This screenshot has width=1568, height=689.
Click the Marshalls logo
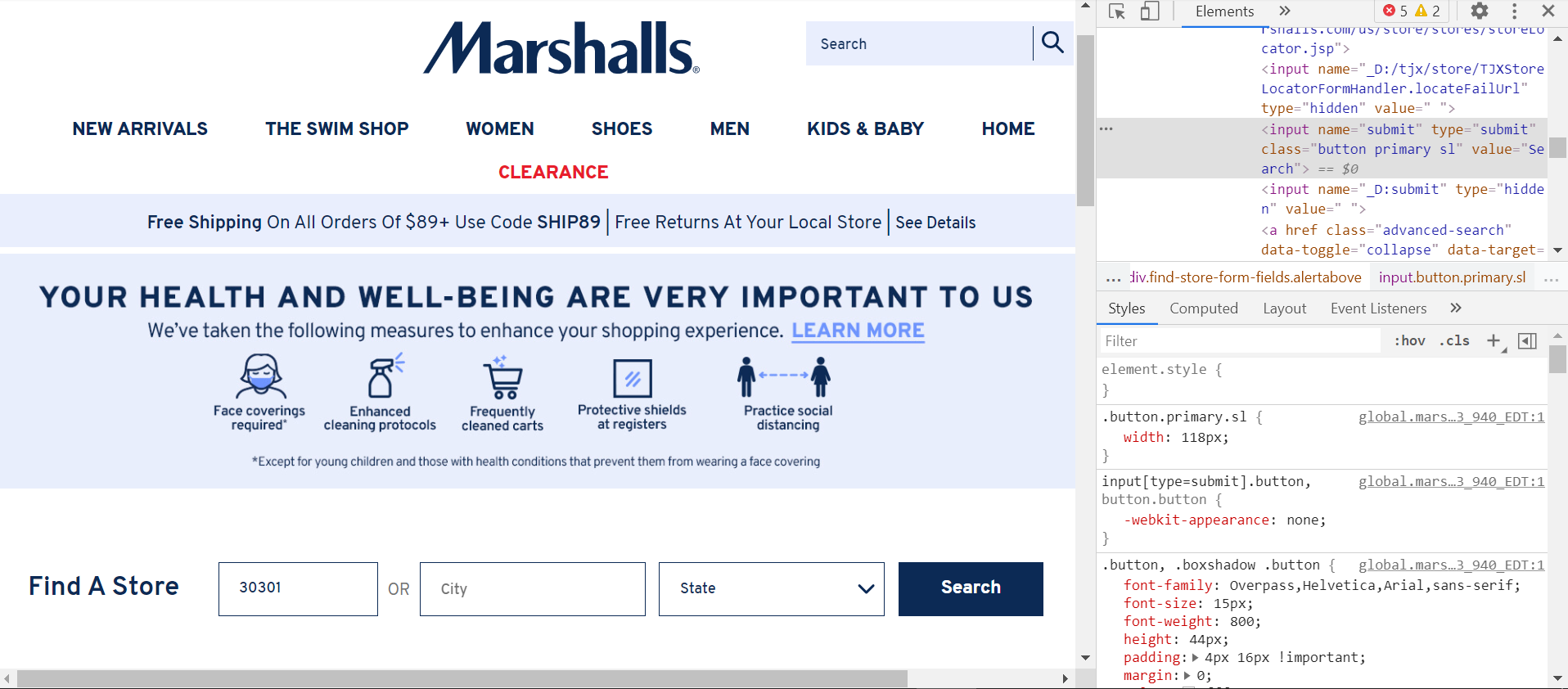561,48
